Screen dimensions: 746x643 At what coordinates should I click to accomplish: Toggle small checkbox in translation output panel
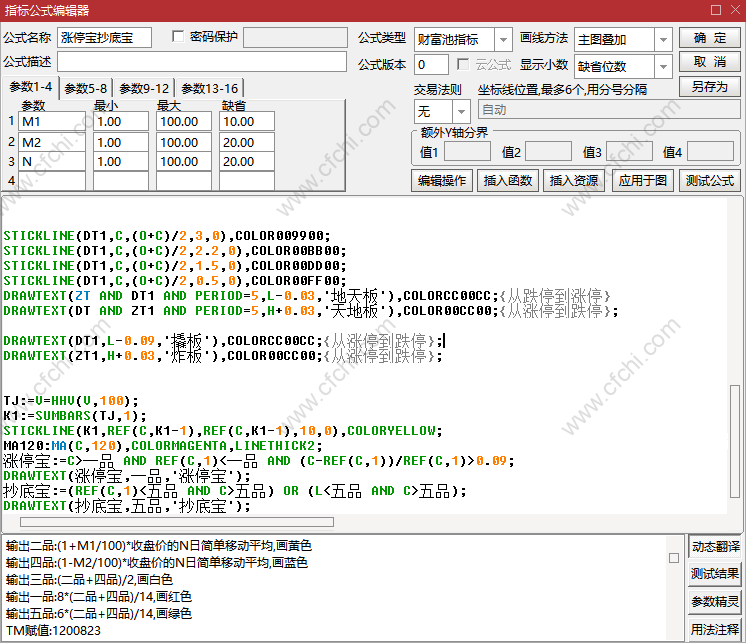674,558
